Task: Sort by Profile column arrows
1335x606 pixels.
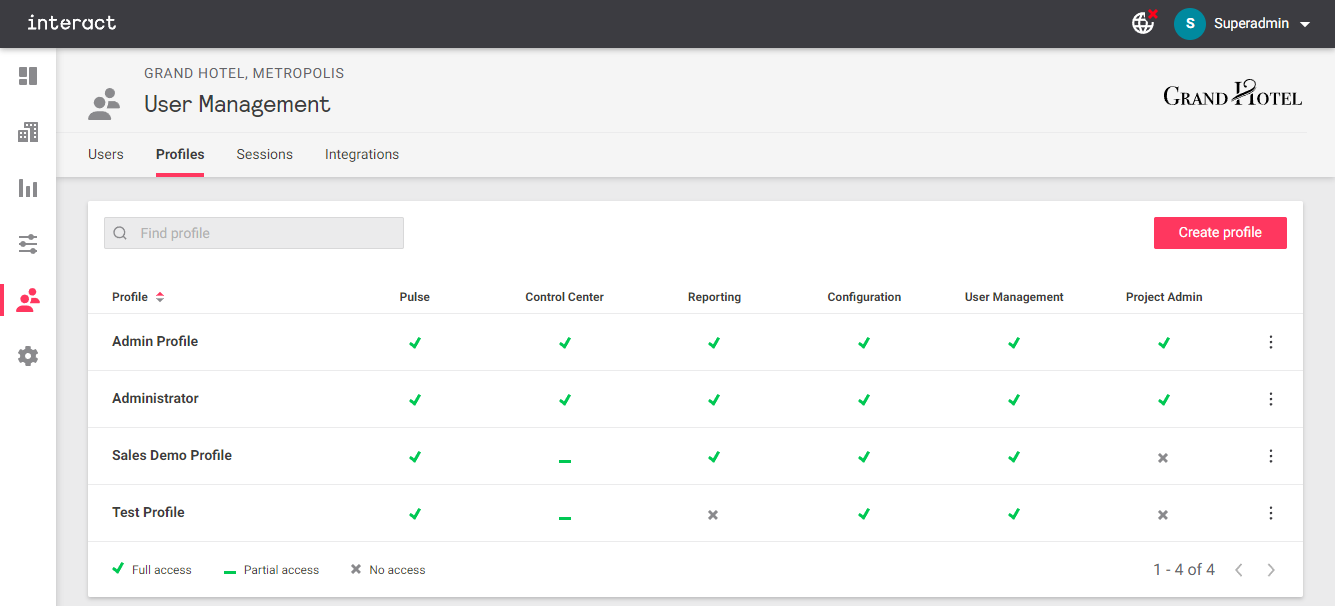Action: [159, 297]
